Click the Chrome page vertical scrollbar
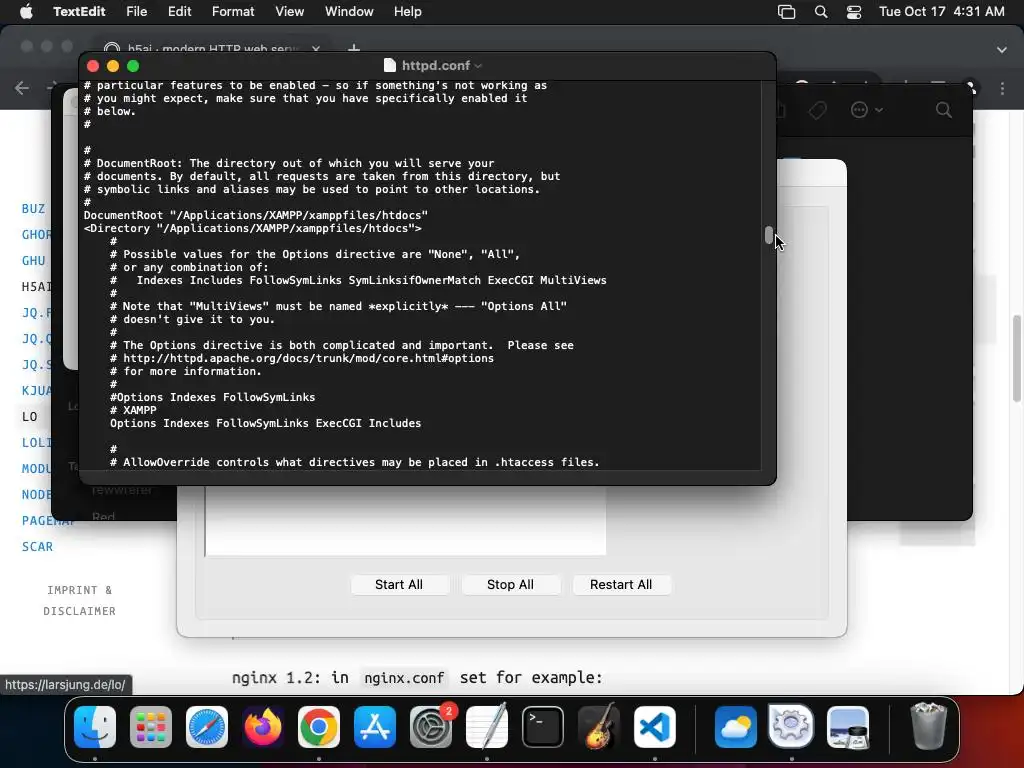1024x768 pixels. 1017,358
